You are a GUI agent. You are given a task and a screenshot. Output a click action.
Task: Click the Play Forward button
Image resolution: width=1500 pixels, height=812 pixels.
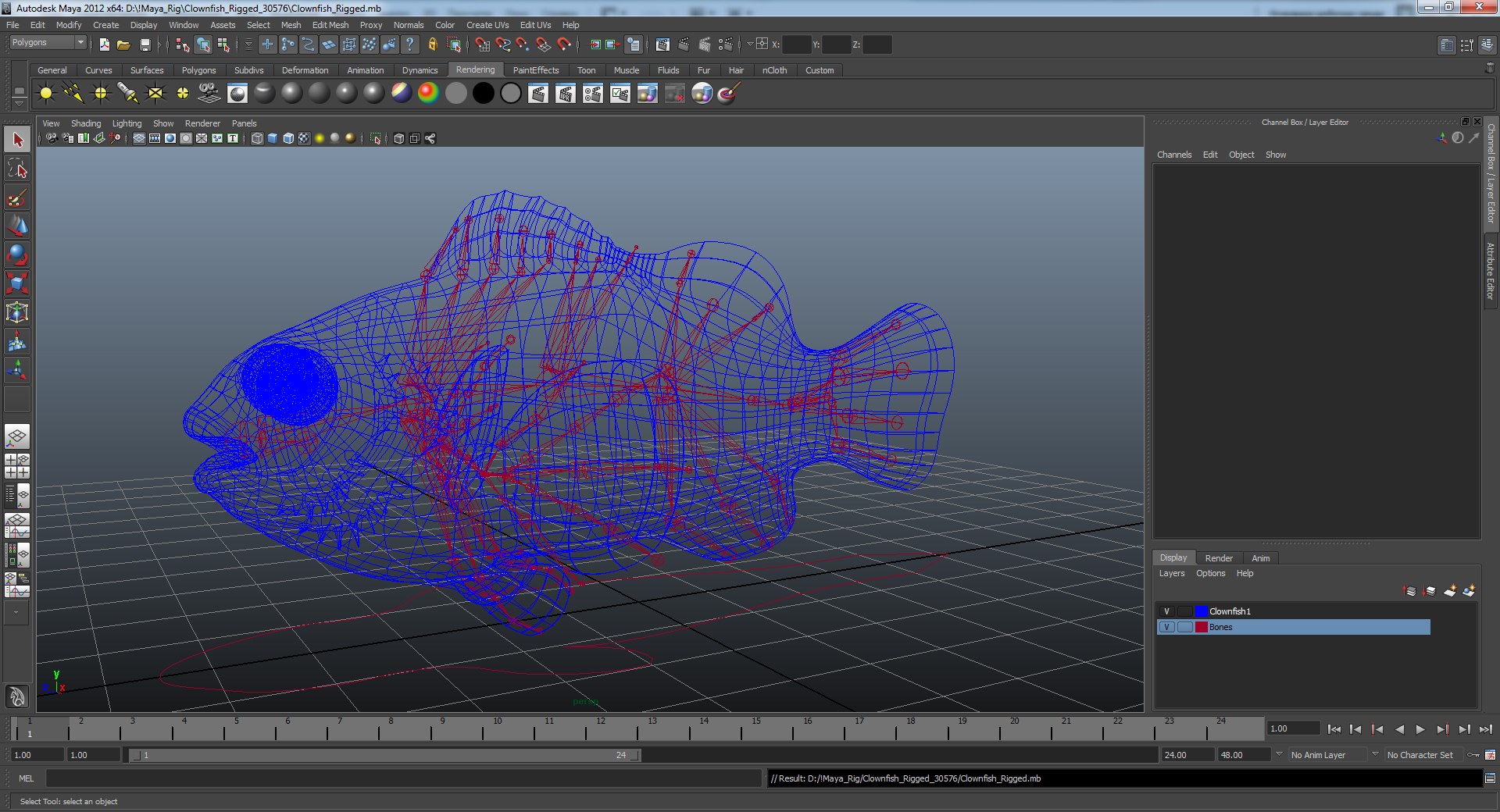(x=1420, y=729)
